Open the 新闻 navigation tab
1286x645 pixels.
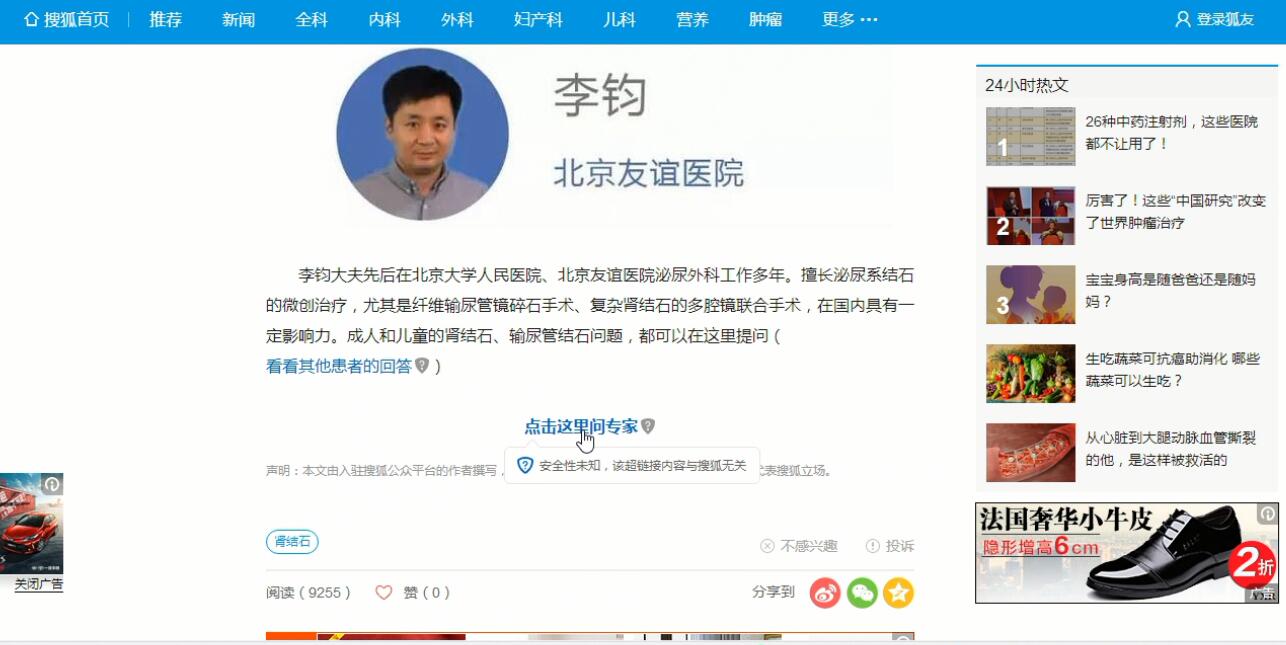[238, 20]
